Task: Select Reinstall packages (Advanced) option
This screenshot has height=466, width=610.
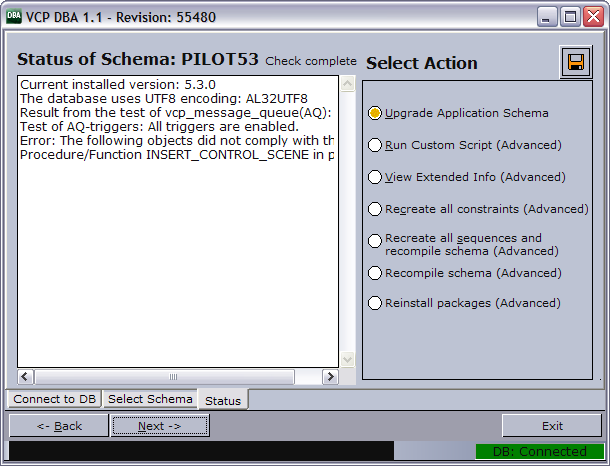Action: tap(375, 303)
